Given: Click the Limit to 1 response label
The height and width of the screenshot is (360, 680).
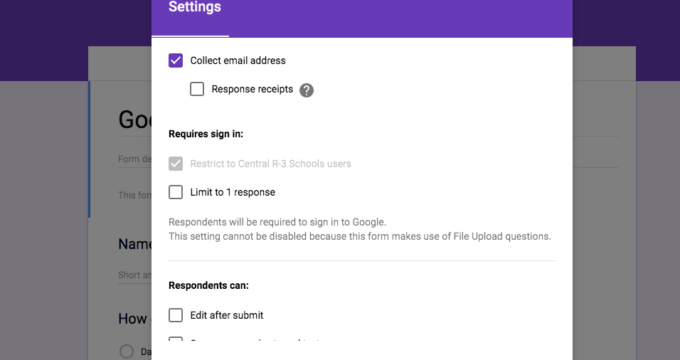Looking at the screenshot, I should (x=232, y=192).
